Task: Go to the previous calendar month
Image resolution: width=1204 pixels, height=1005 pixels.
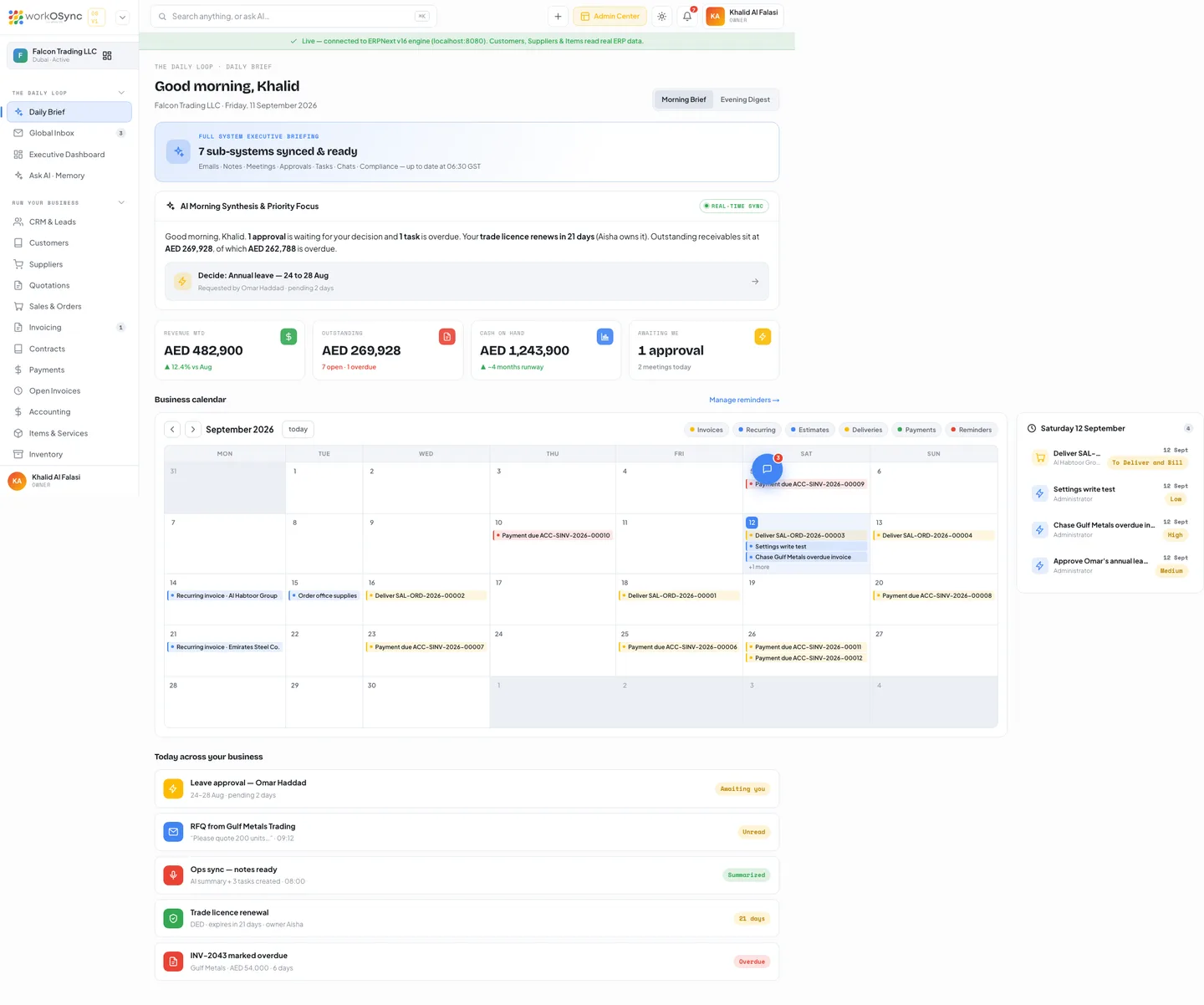Action: (x=172, y=429)
